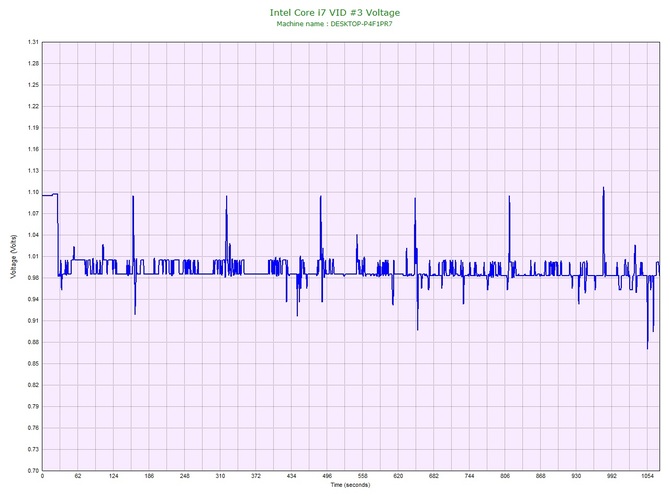This screenshot has height=502, width=670.
Task: Click the 558 seconds time axis label
Action: [x=362, y=476]
